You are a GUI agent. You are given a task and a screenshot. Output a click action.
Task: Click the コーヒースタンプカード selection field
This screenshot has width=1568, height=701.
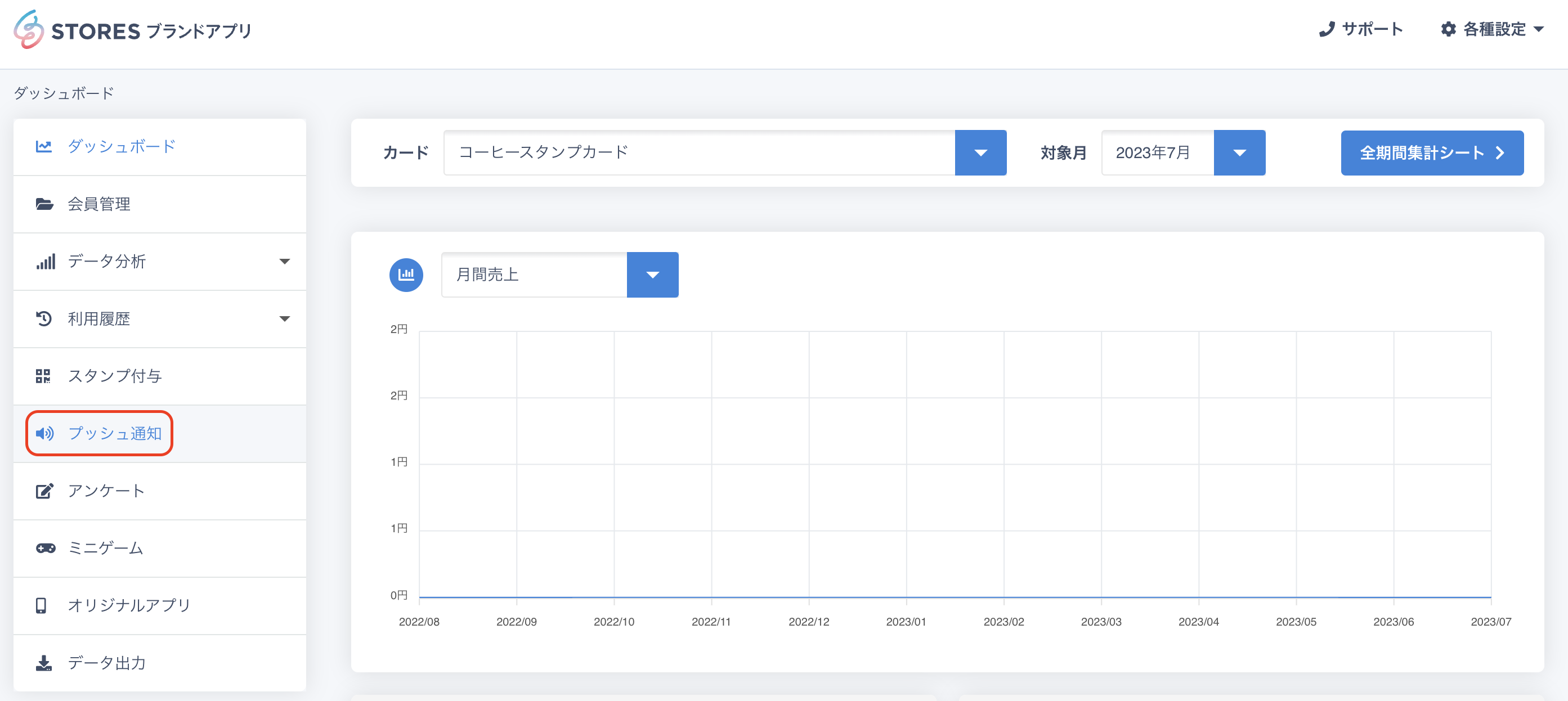click(x=699, y=152)
